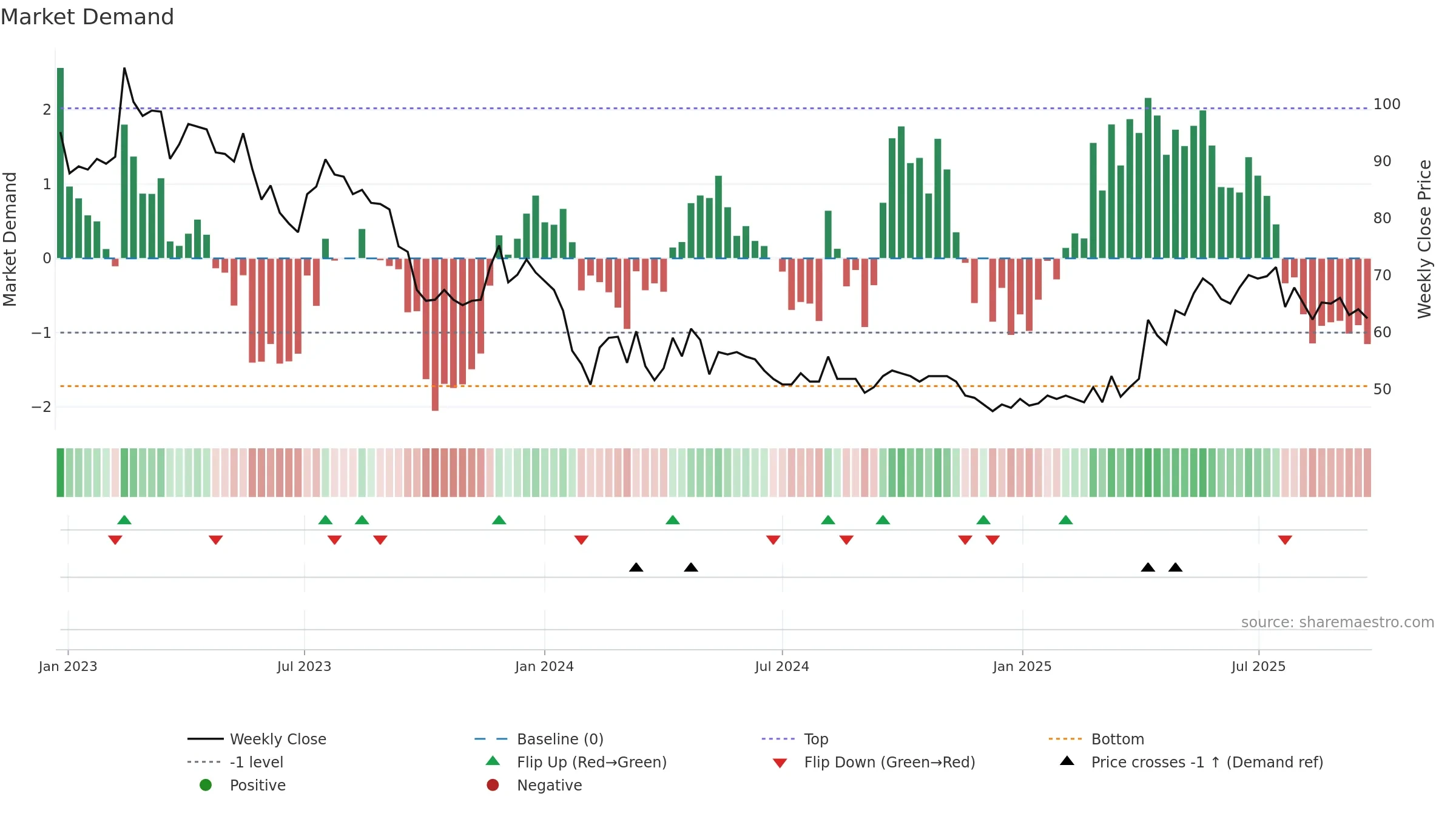Screen dimensions: 1456x819
Task: Click black Price crosses triangle in legend
Action: 1067,761
